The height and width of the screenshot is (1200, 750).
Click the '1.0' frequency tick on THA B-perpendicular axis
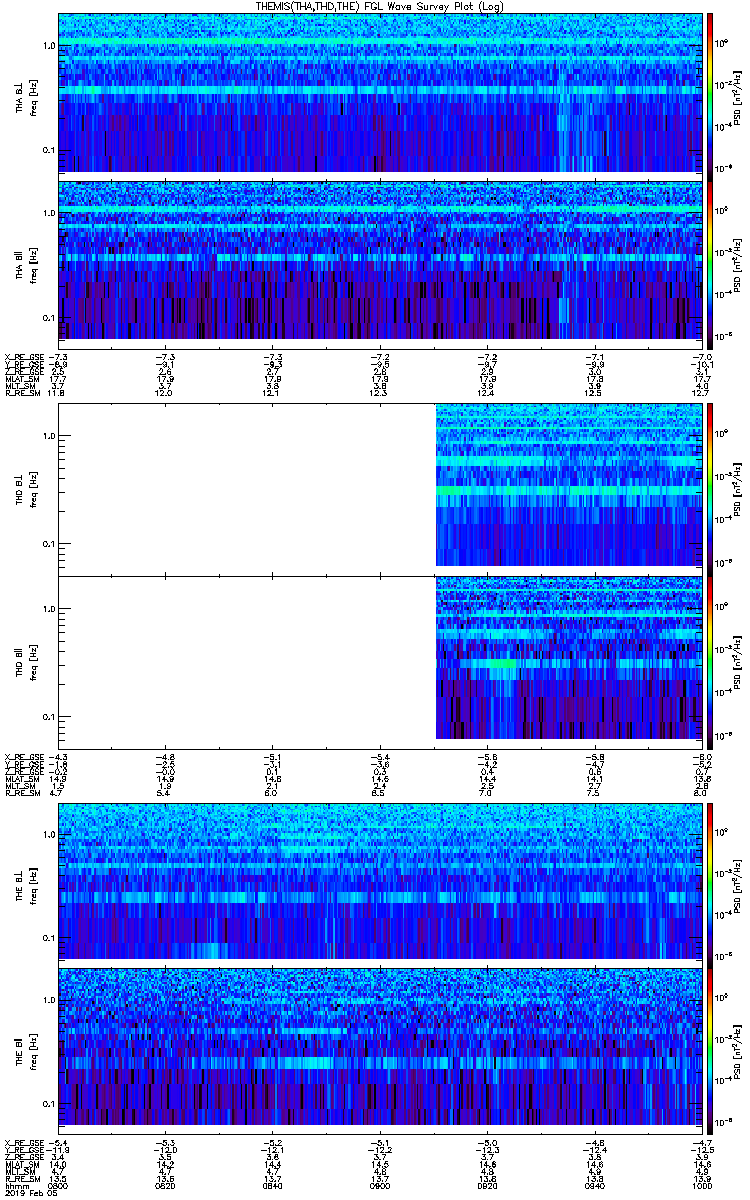click(49, 47)
